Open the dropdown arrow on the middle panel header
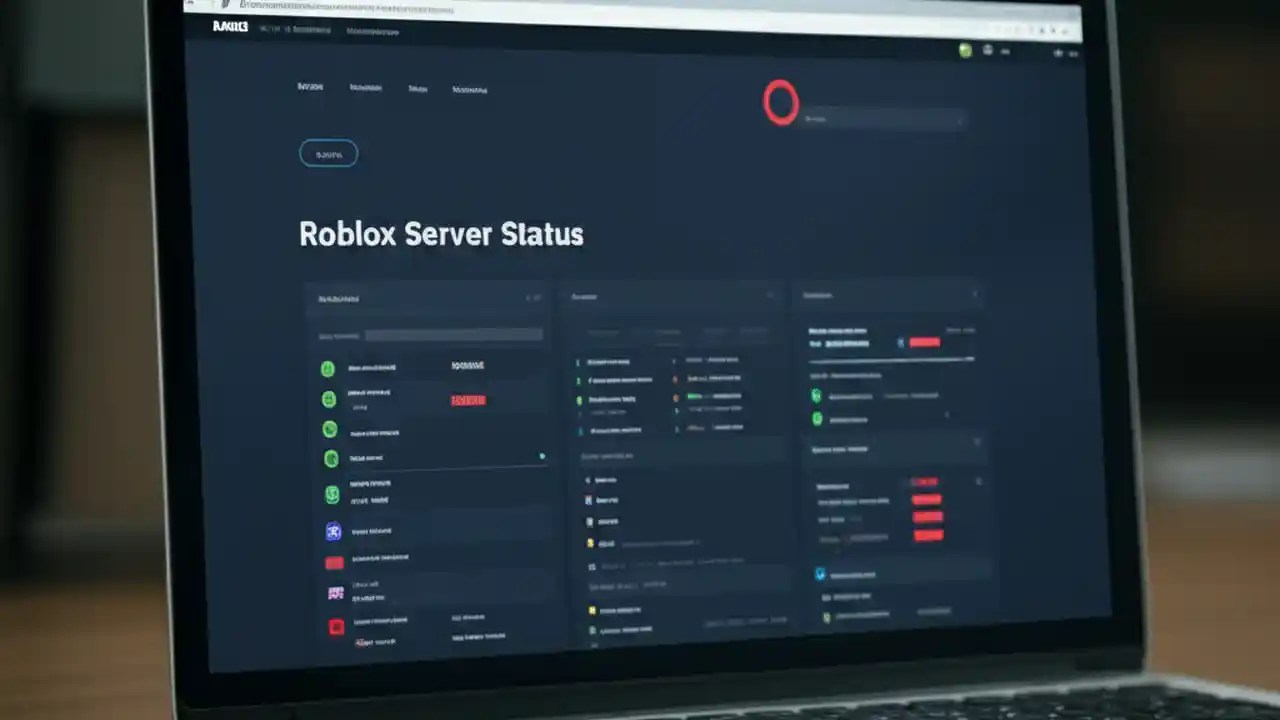Image resolution: width=1280 pixels, height=720 pixels. (x=772, y=296)
